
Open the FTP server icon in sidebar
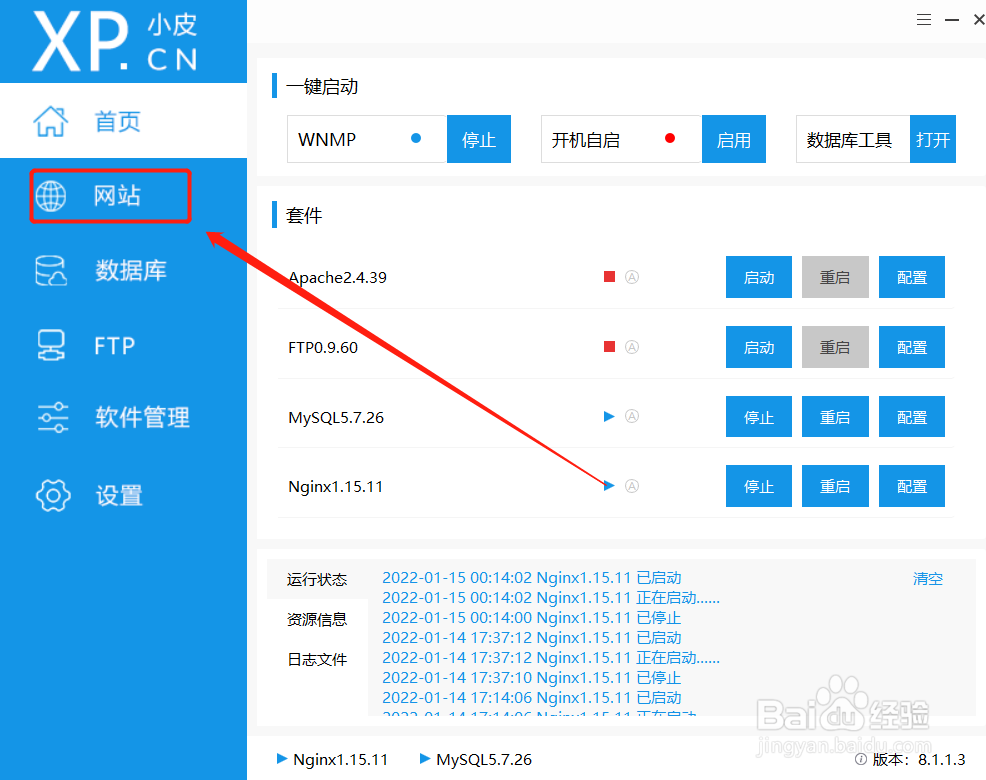[51, 345]
